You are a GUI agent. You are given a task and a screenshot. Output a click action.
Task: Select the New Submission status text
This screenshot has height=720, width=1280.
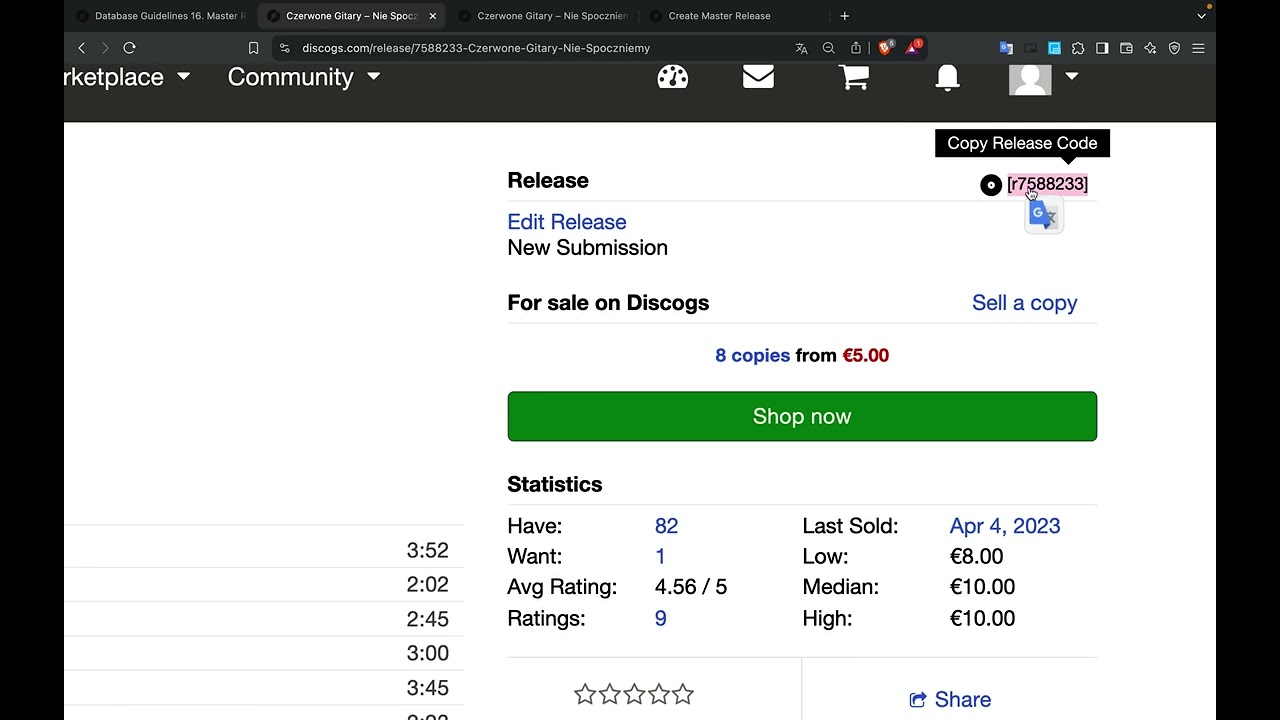point(587,248)
